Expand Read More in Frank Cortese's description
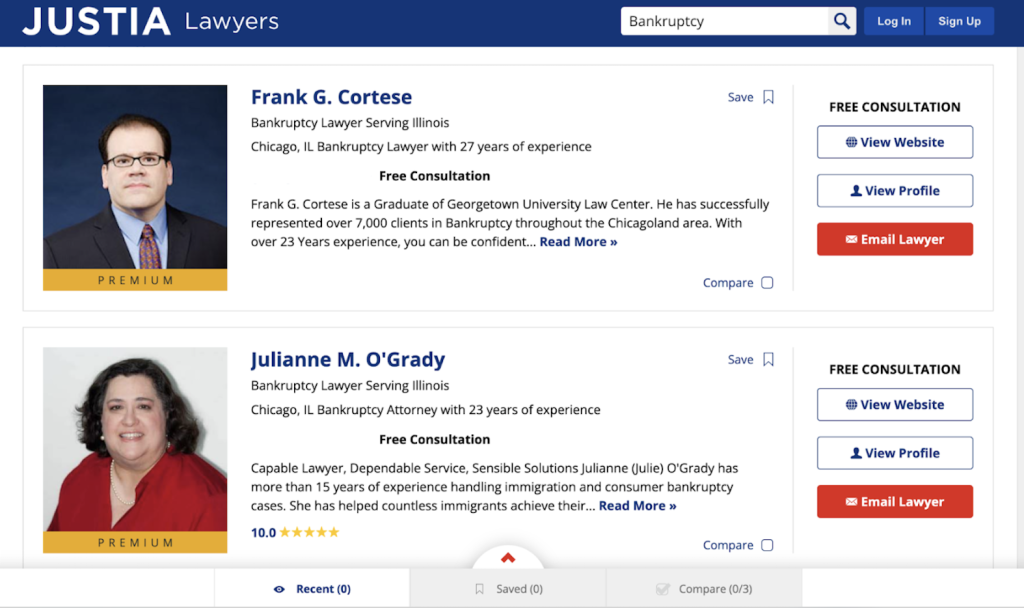 click(578, 242)
